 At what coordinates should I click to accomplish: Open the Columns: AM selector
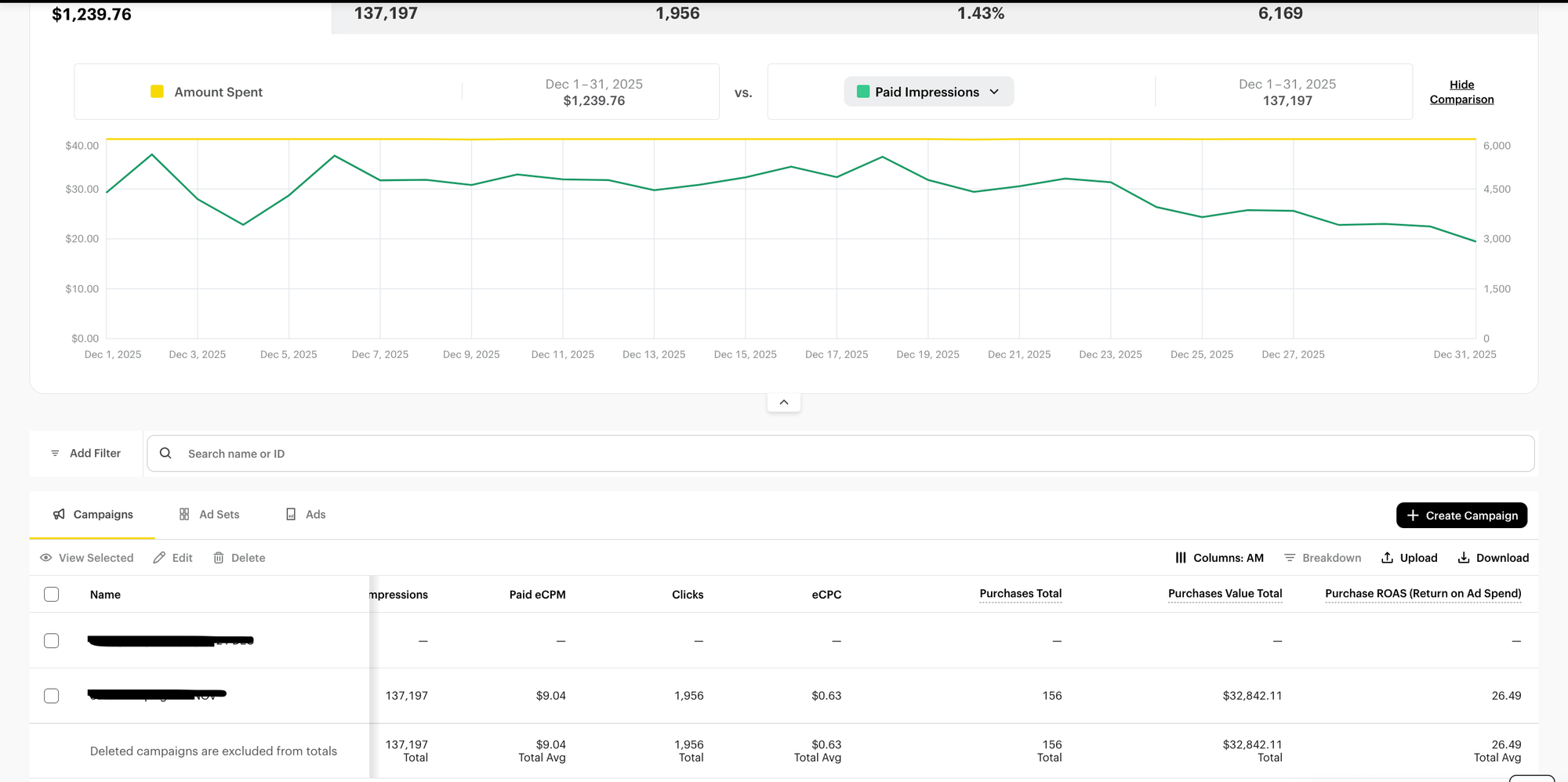pos(1219,558)
